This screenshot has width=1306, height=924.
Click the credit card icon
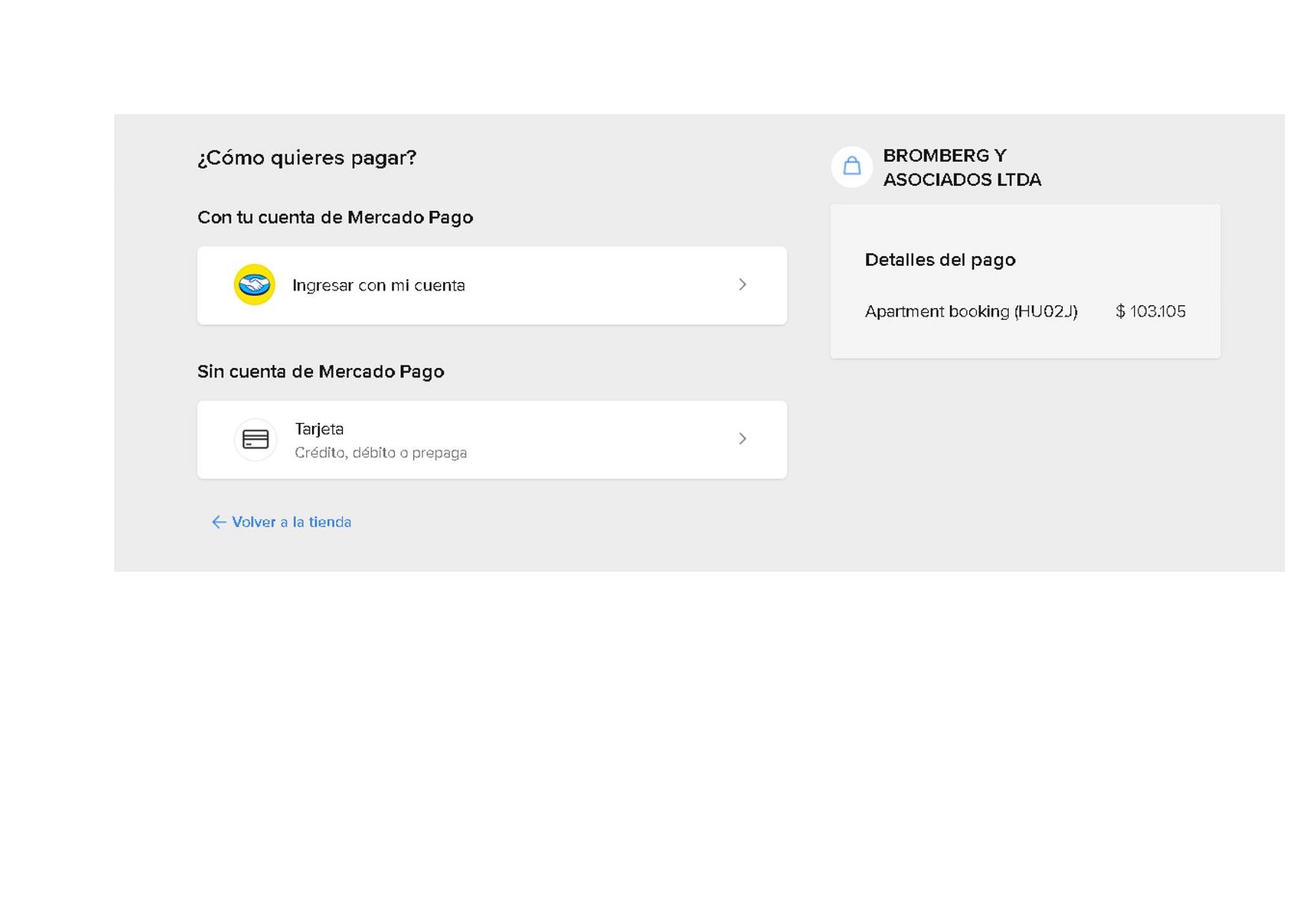pos(255,439)
